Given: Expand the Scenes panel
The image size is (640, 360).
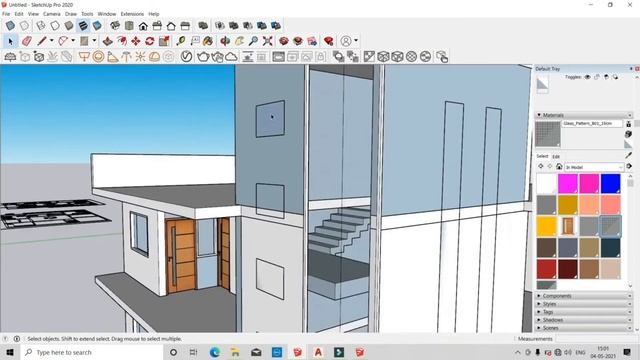Looking at the screenshot, I should 584,328.
